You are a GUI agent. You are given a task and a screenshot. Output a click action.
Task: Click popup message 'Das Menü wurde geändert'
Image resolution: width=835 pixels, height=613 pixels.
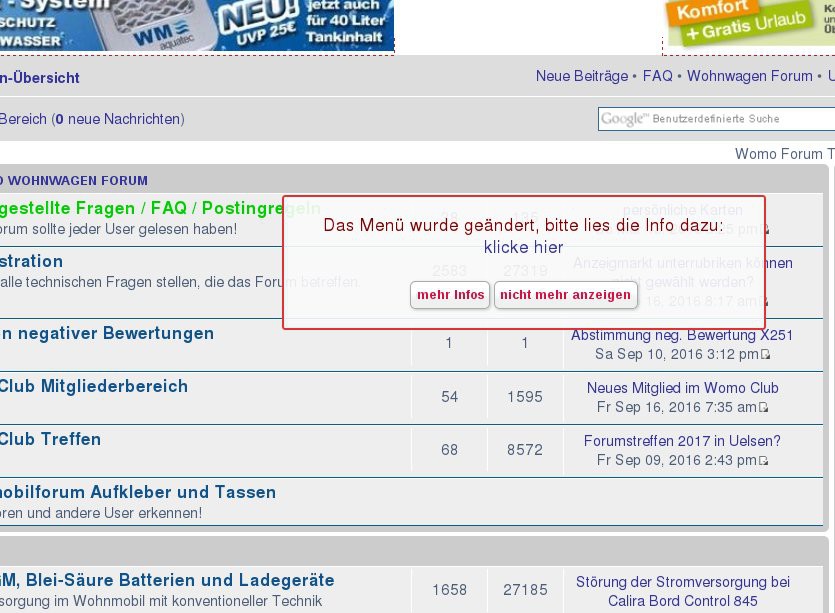coord(431,225)
